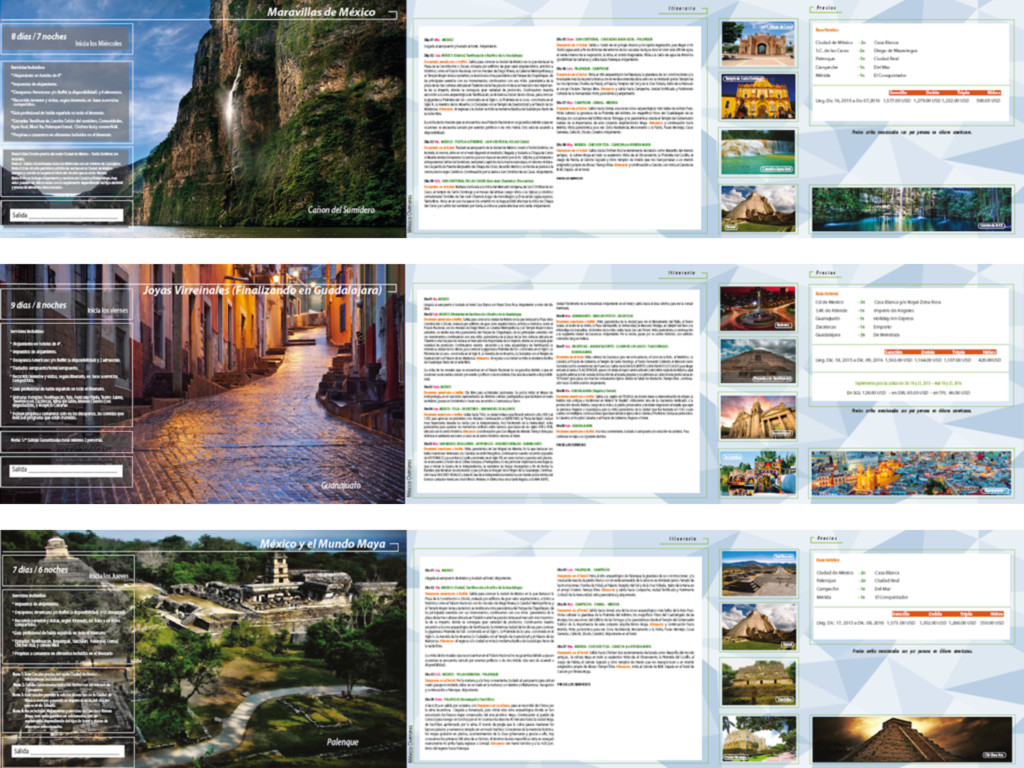
Task: Open the brick arch gateway thumbnail
Action: pos(758,44)
